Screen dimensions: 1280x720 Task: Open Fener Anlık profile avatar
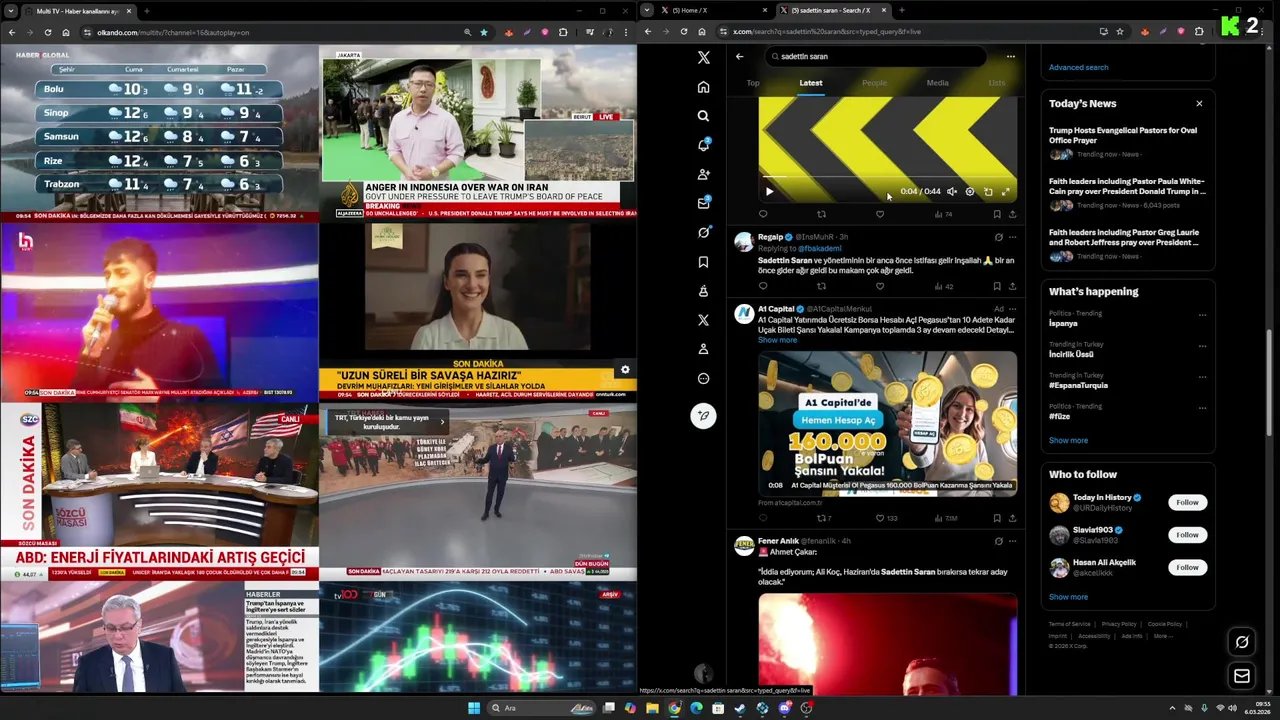pos(744,545)
